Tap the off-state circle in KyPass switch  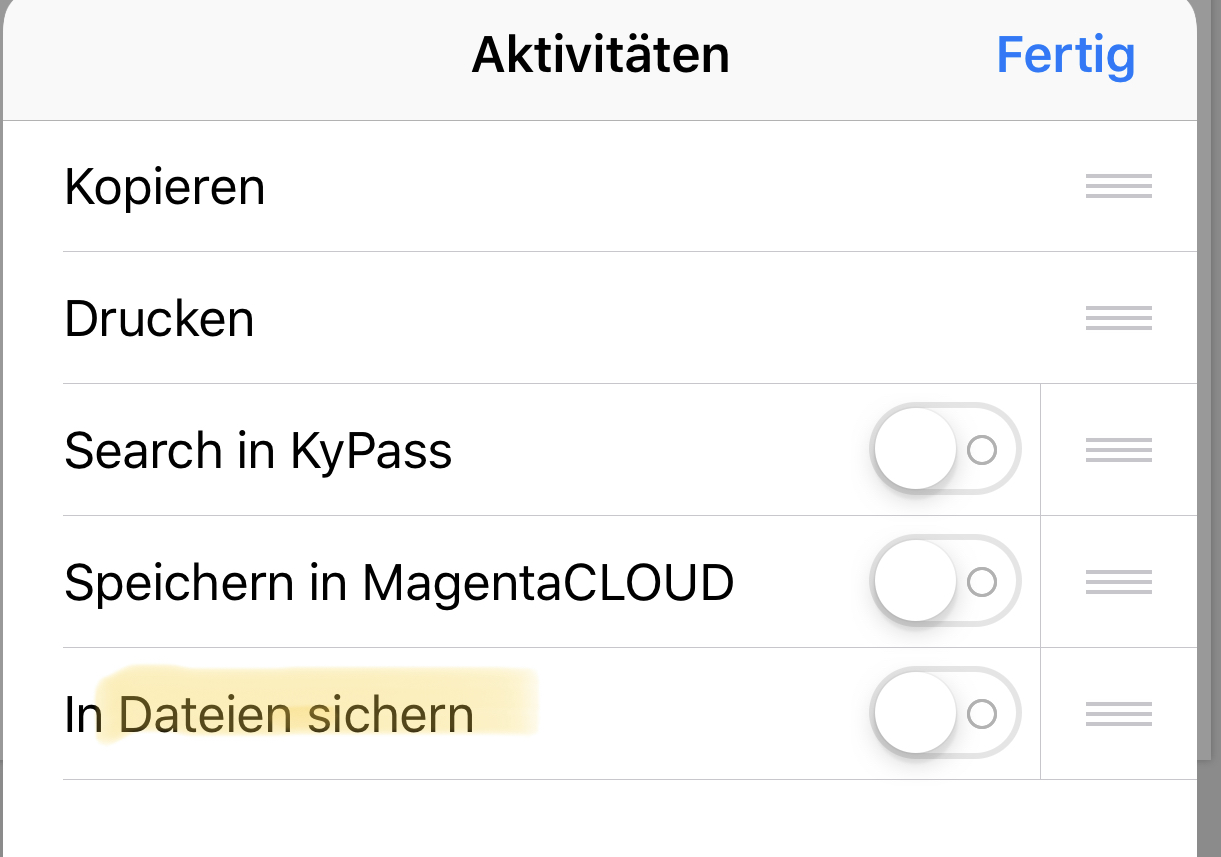(x=982, y=451)
